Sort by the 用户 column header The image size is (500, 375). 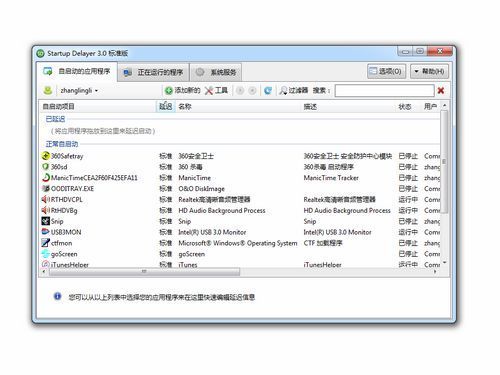(430, 107)
